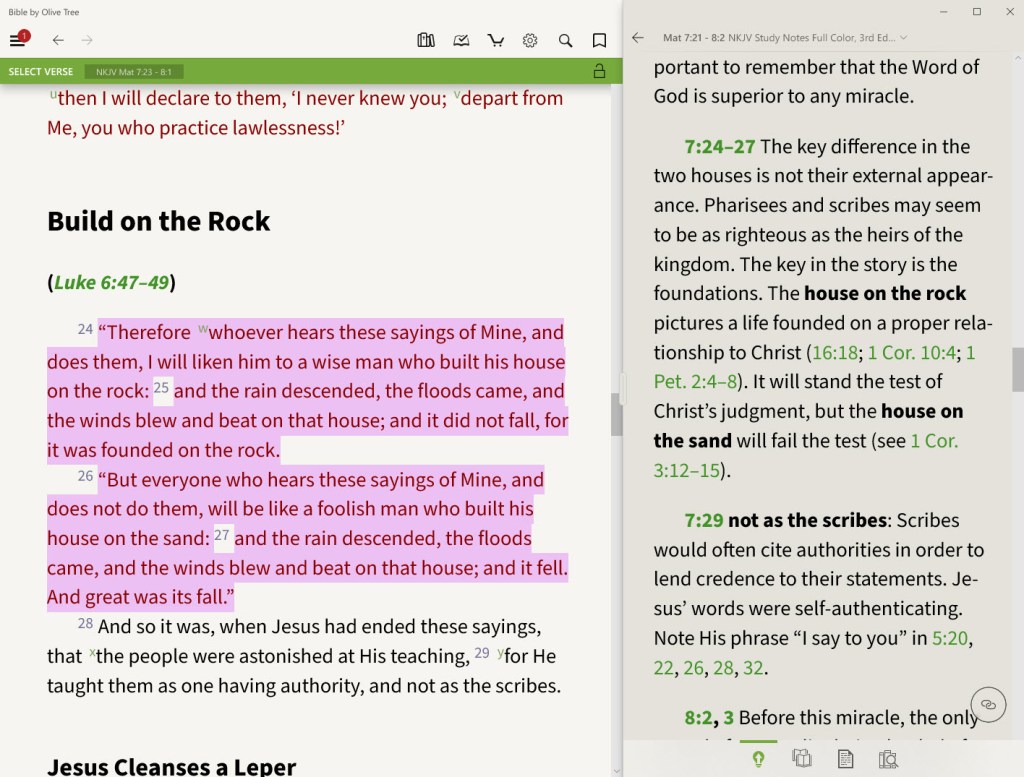This screenshot has height=777, width=1024.
Task: Open the parallel book view icon
Action: click(x=802, y=759)
